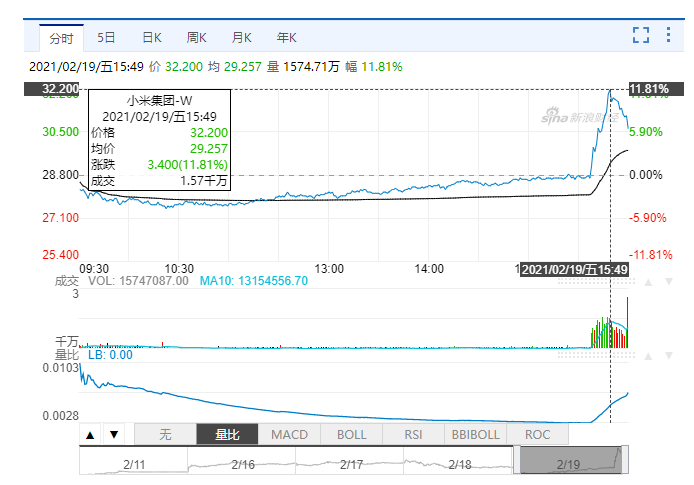694x485 pixels.
Task: Click the grey down arrow beside 量比 panel
Action: 669,356
